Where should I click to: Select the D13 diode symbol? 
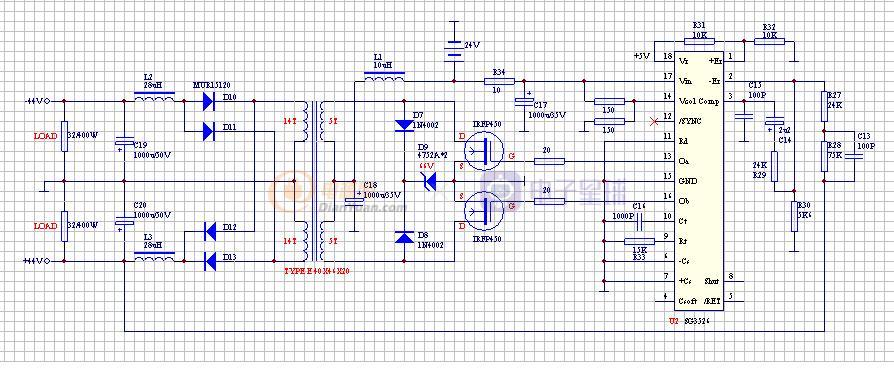[x=210, y=262]
